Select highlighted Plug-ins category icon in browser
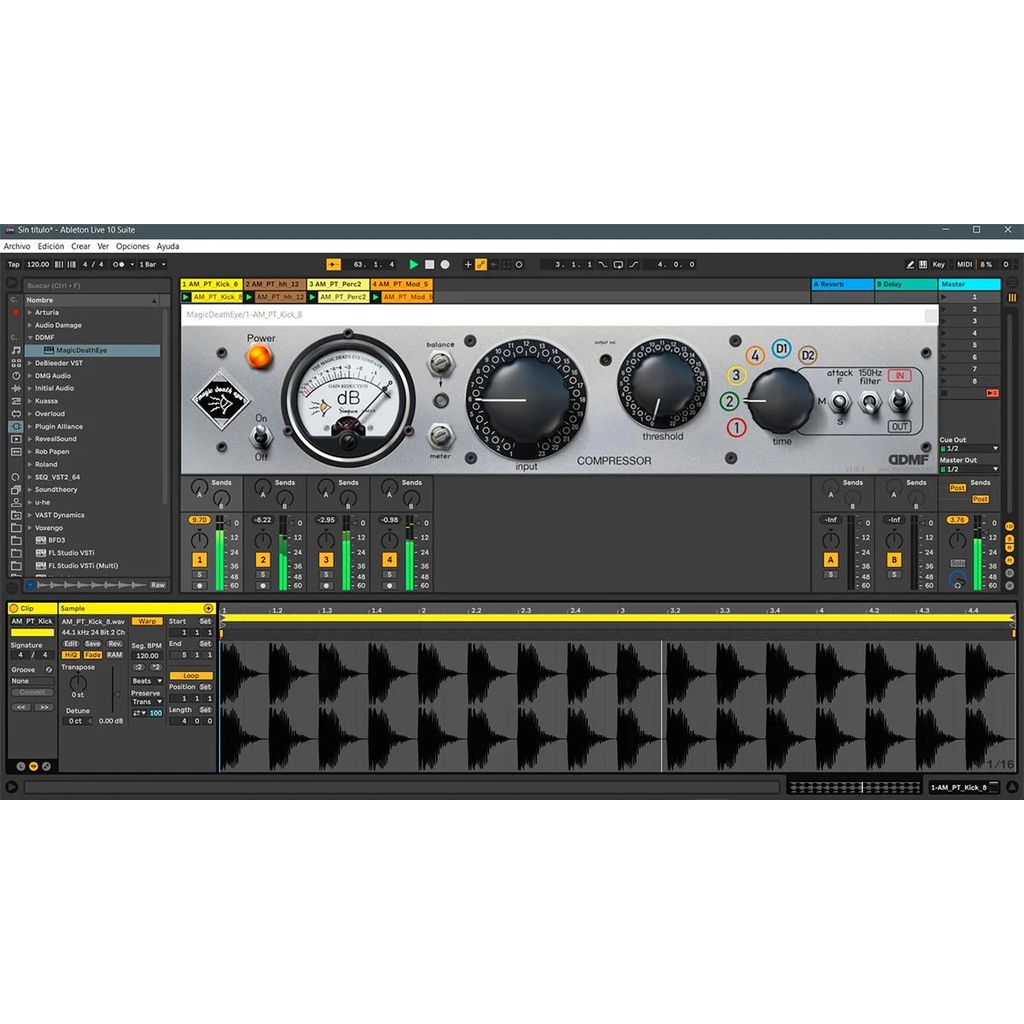This screenshot has width=1024, height=1024. pos(16,426)
